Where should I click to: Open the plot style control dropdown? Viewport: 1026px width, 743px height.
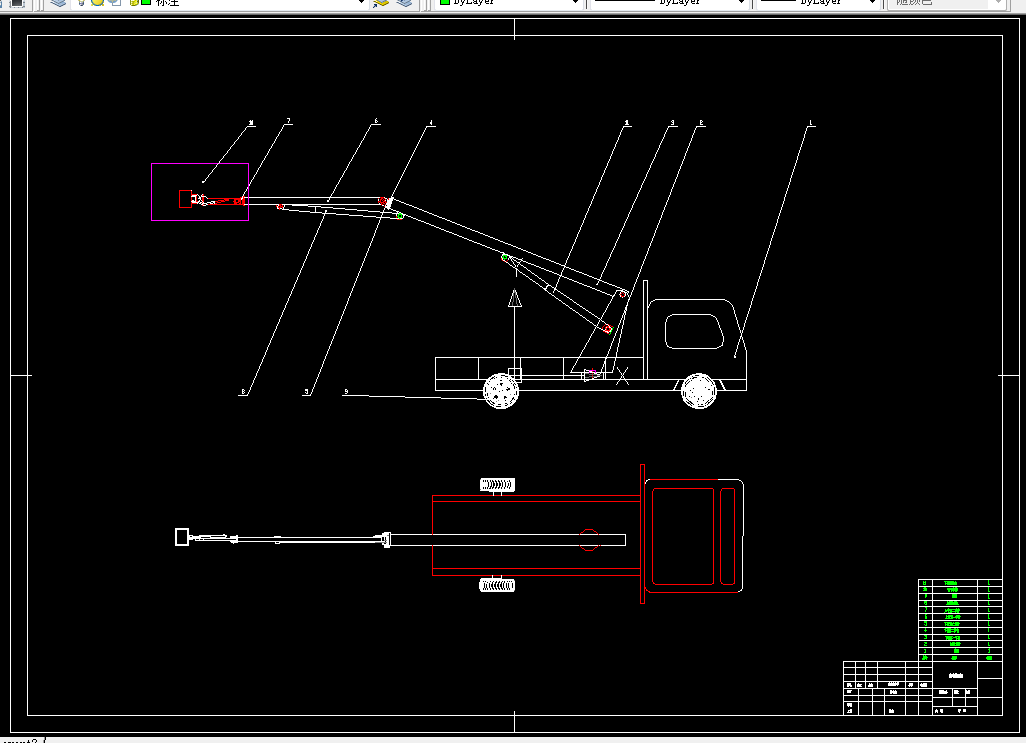(x=999, y=2)
